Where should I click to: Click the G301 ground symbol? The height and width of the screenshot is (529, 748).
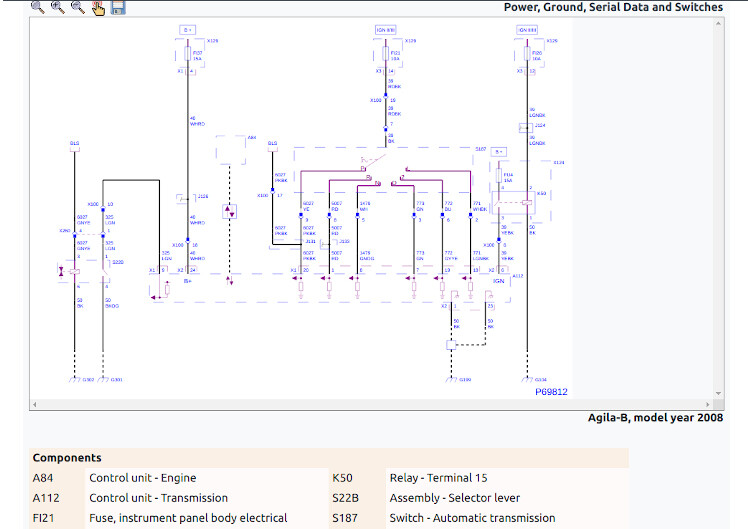[103, 380]
